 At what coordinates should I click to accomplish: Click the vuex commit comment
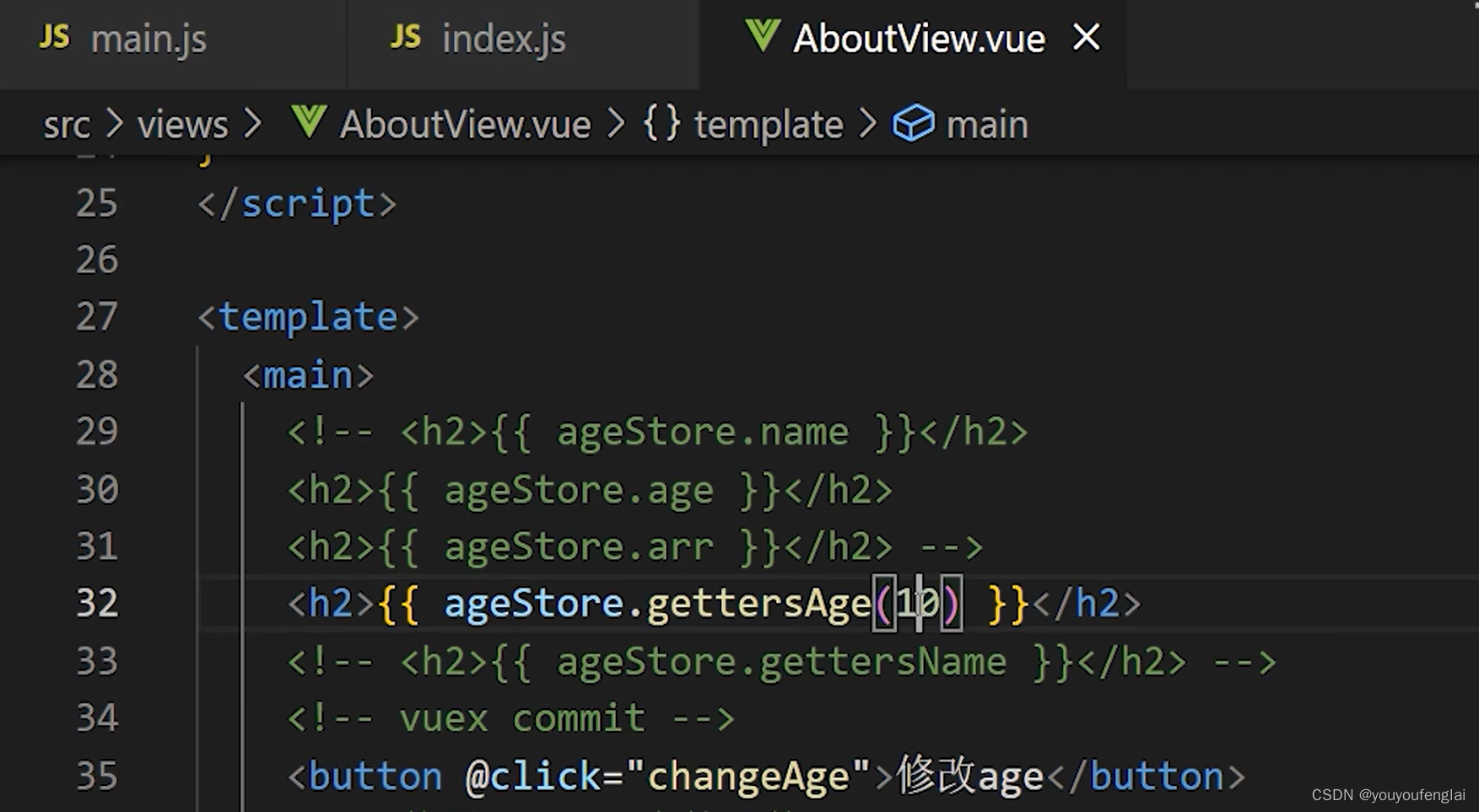(x=511, y=719)
